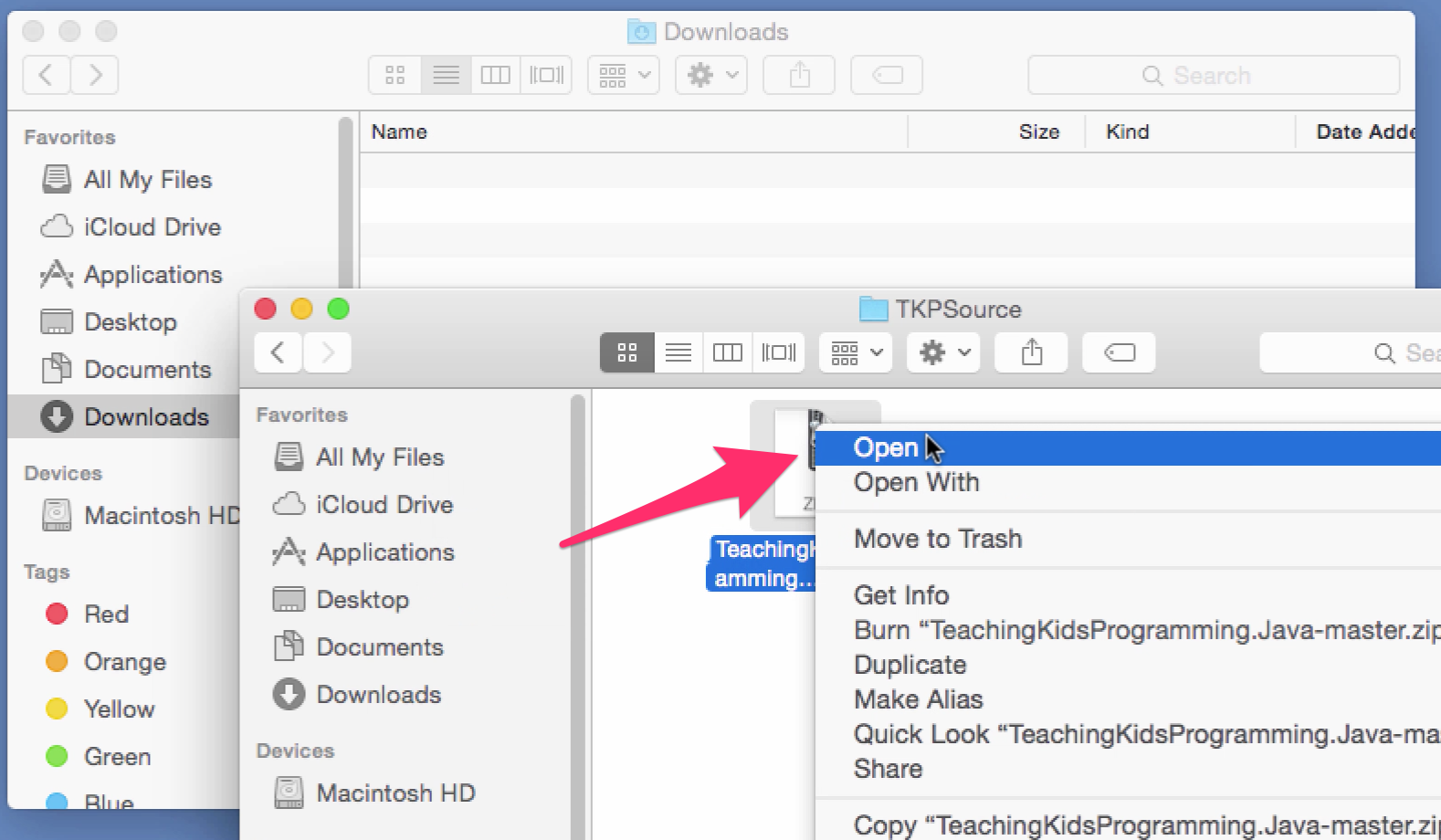Open Applications in TKPSource sidebar
1441x840 pixels.
[x=384, y=552]
